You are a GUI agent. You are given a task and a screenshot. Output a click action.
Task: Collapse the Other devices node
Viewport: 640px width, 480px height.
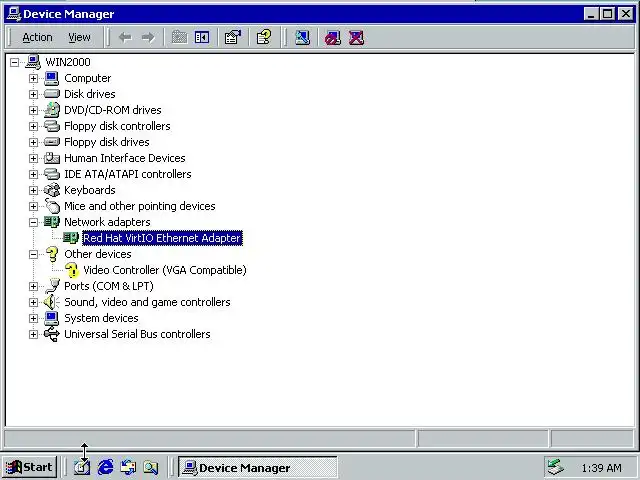[x=33, y=254]
